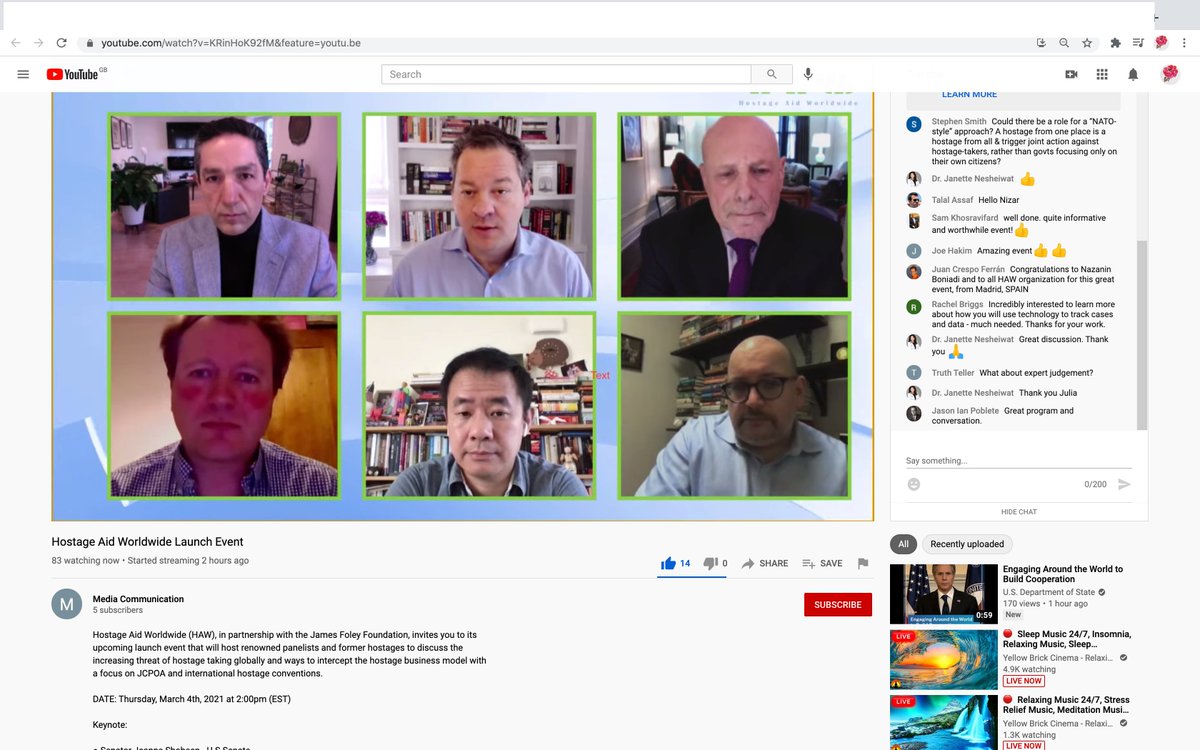1200x750 pixels.
Task: Open the YouTube hamburger guide menu
Action: pos(23,74)
